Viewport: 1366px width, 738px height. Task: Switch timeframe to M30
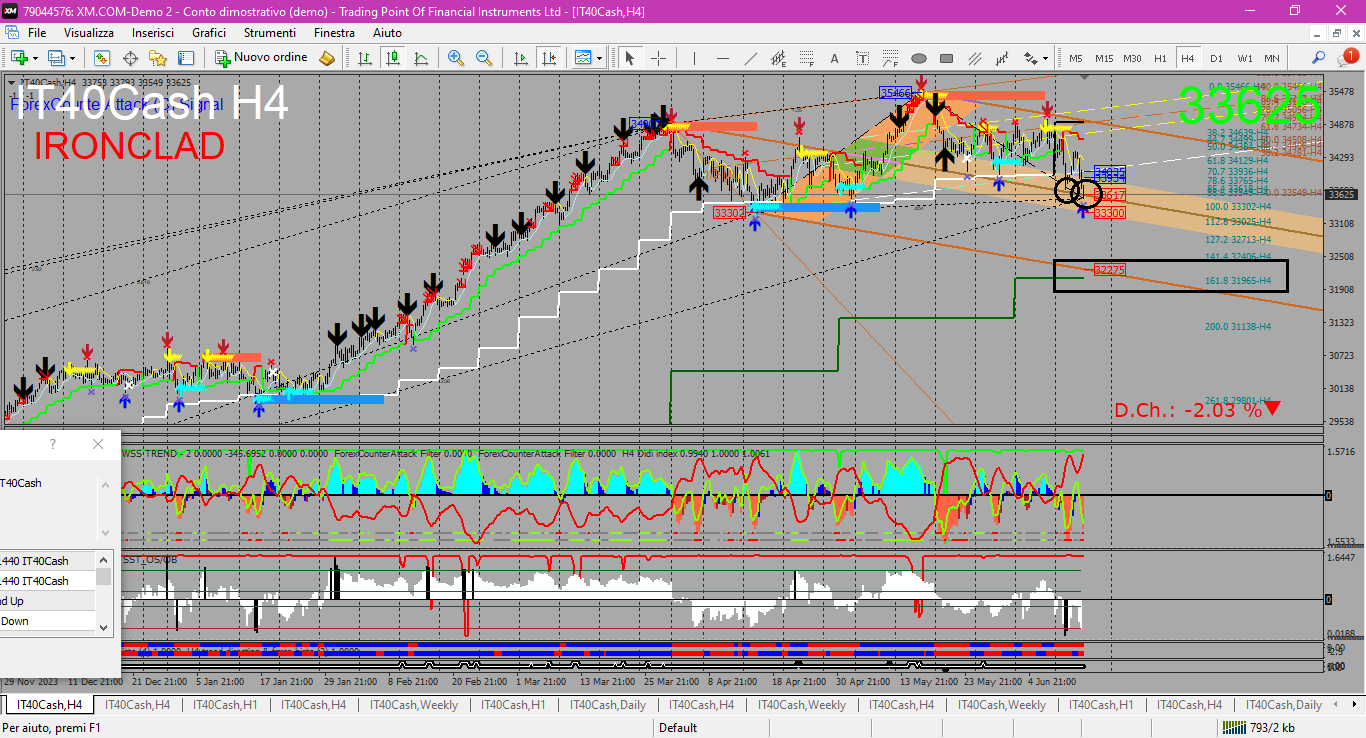click(1132, 58)
